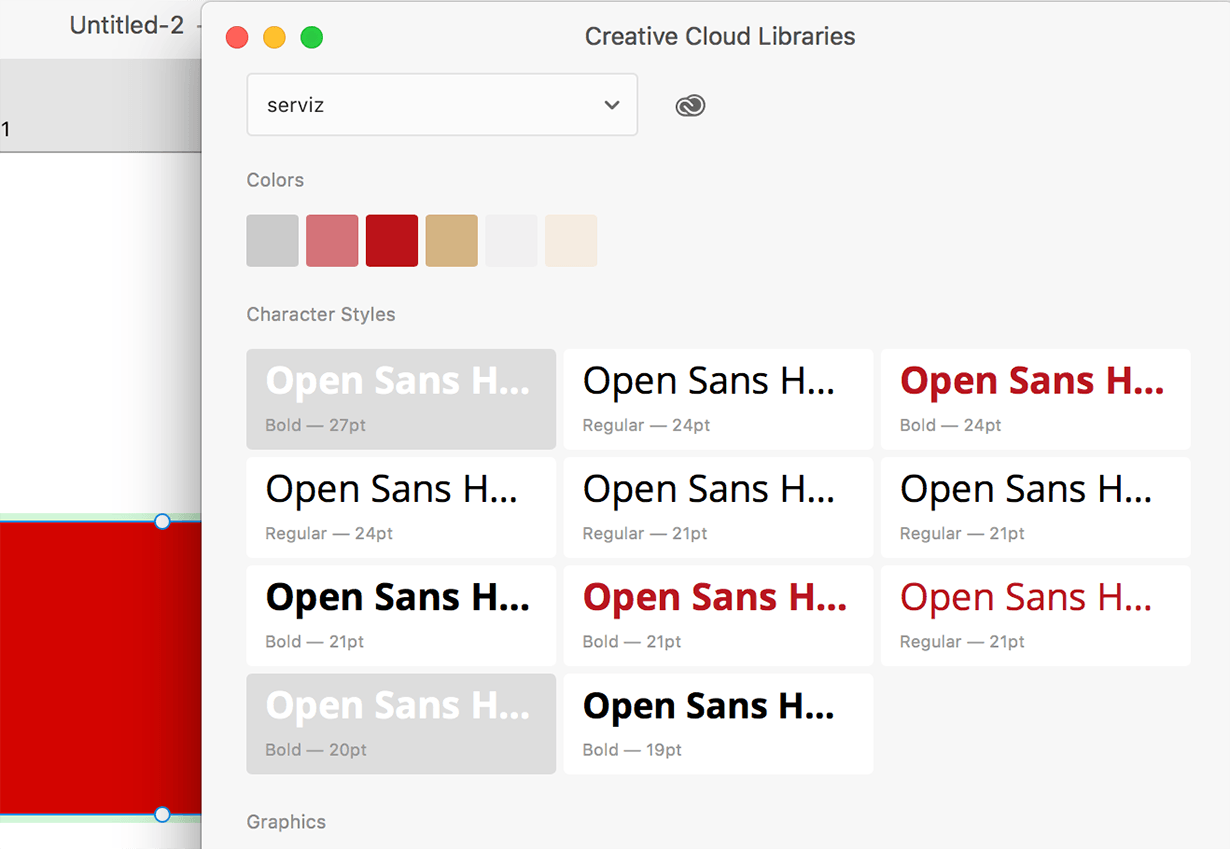
Task: Click bottom selection handle of red rectangle
Action: click(162, 815)
